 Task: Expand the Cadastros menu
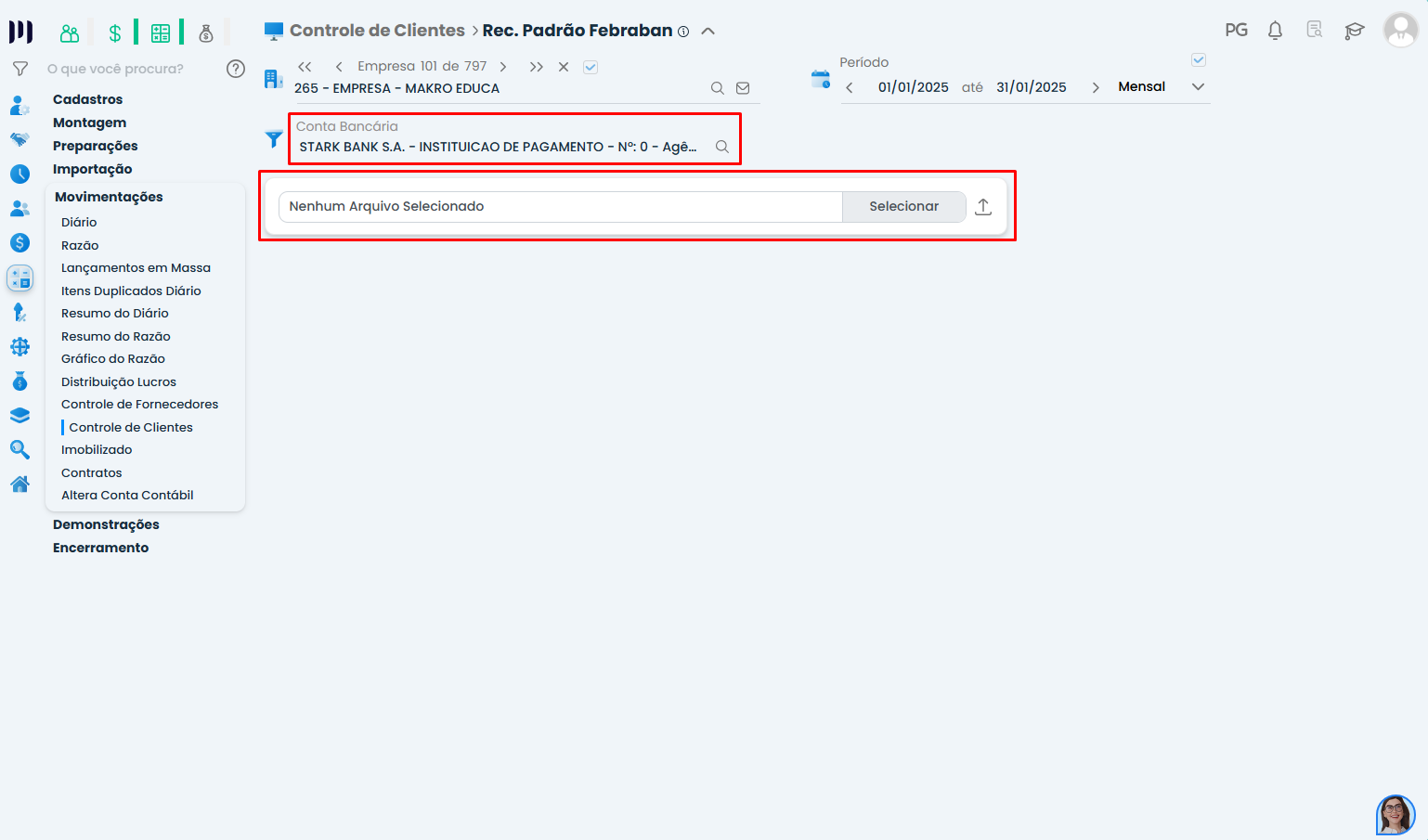pos(87,99)
